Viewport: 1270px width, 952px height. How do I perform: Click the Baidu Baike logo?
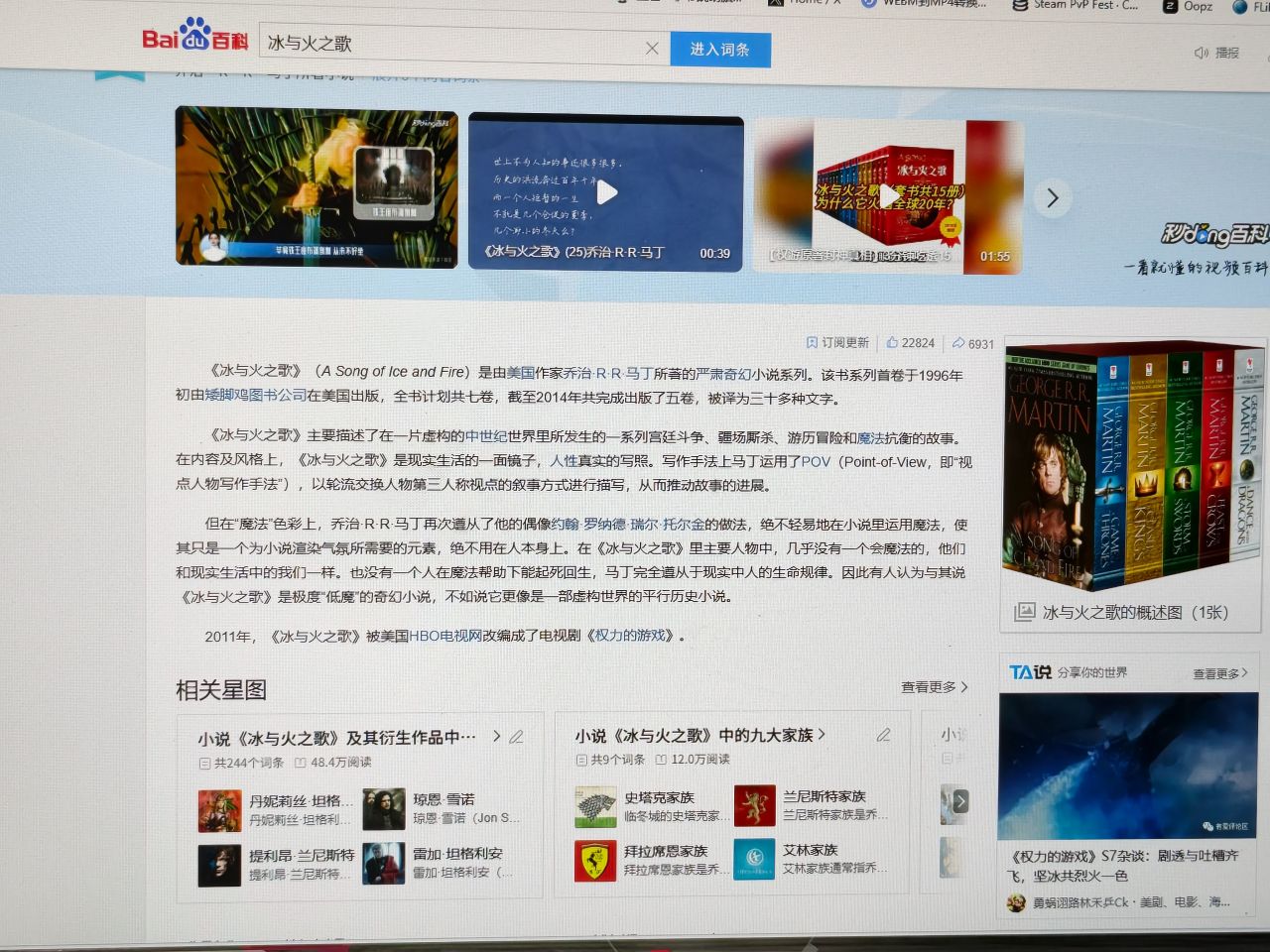pyautogui.click(x=194, y=38)
